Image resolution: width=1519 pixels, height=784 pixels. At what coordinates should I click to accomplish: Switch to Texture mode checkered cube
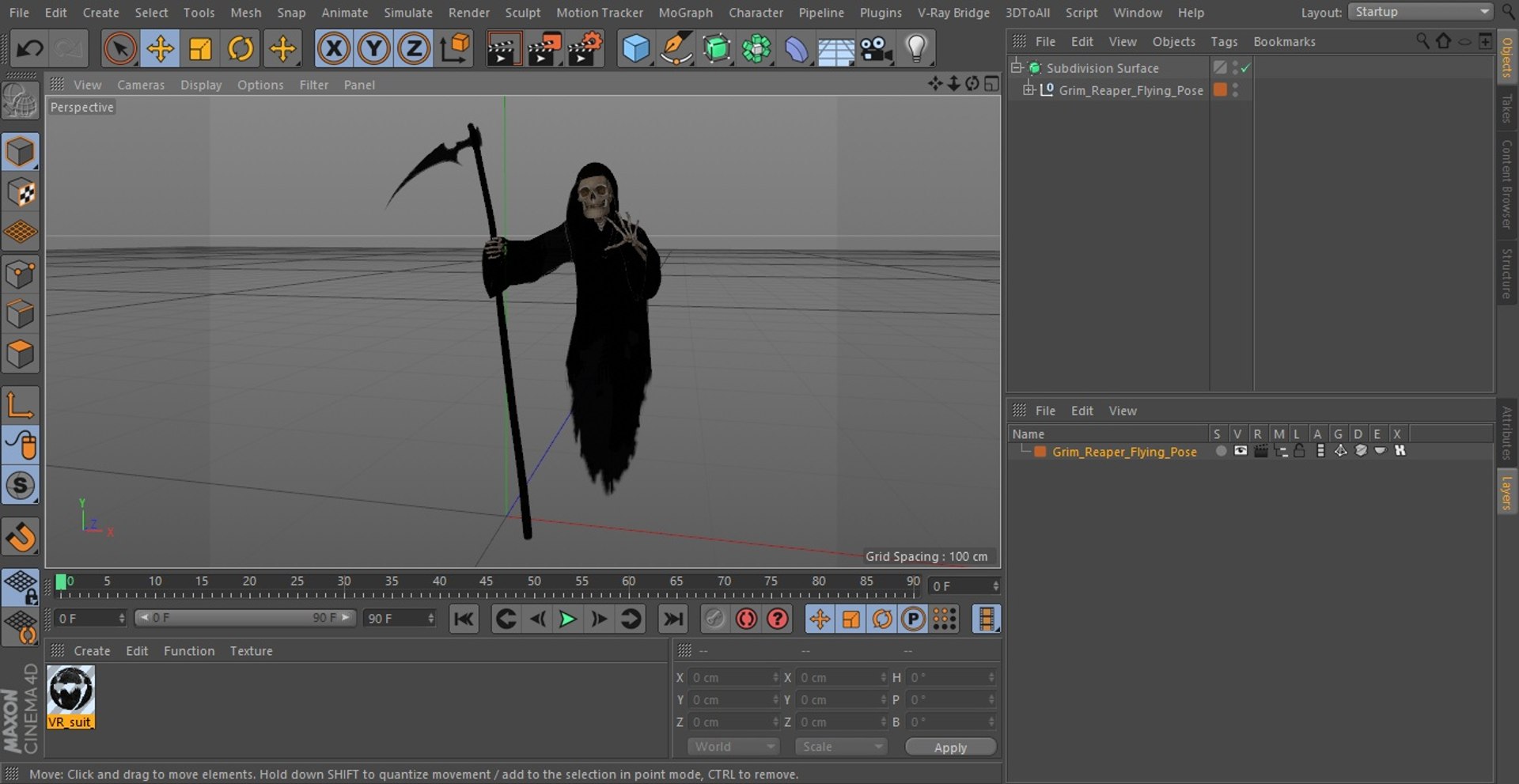[21, 192]
